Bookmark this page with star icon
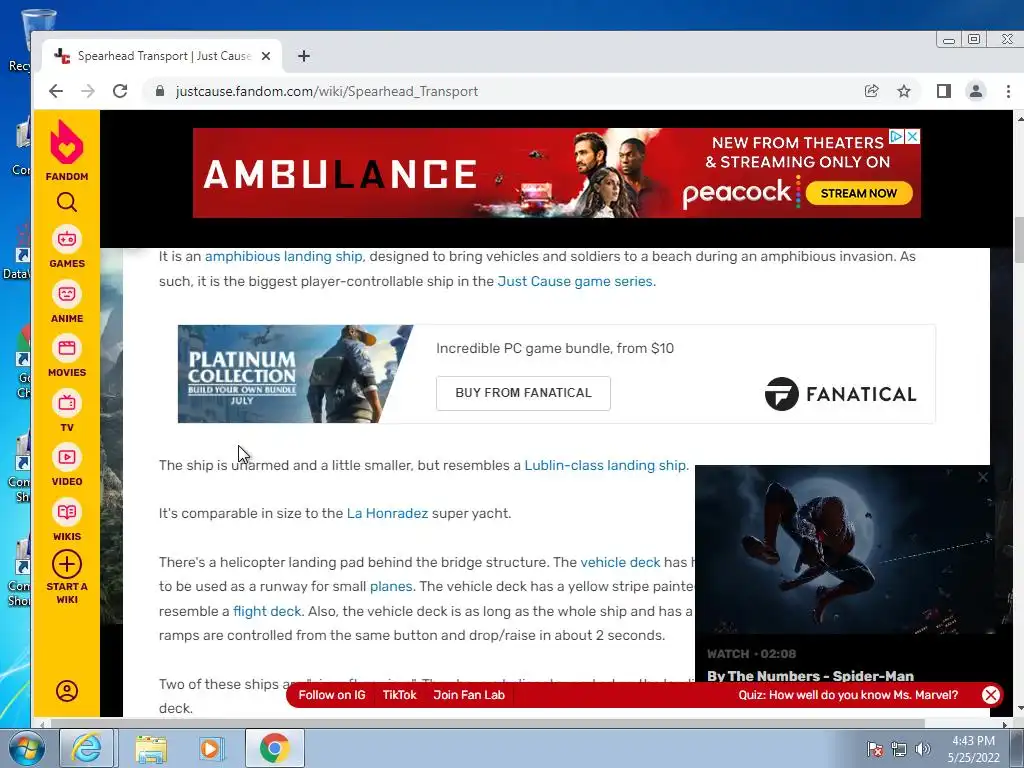1024x768 pixels. (x=904, y=91)
